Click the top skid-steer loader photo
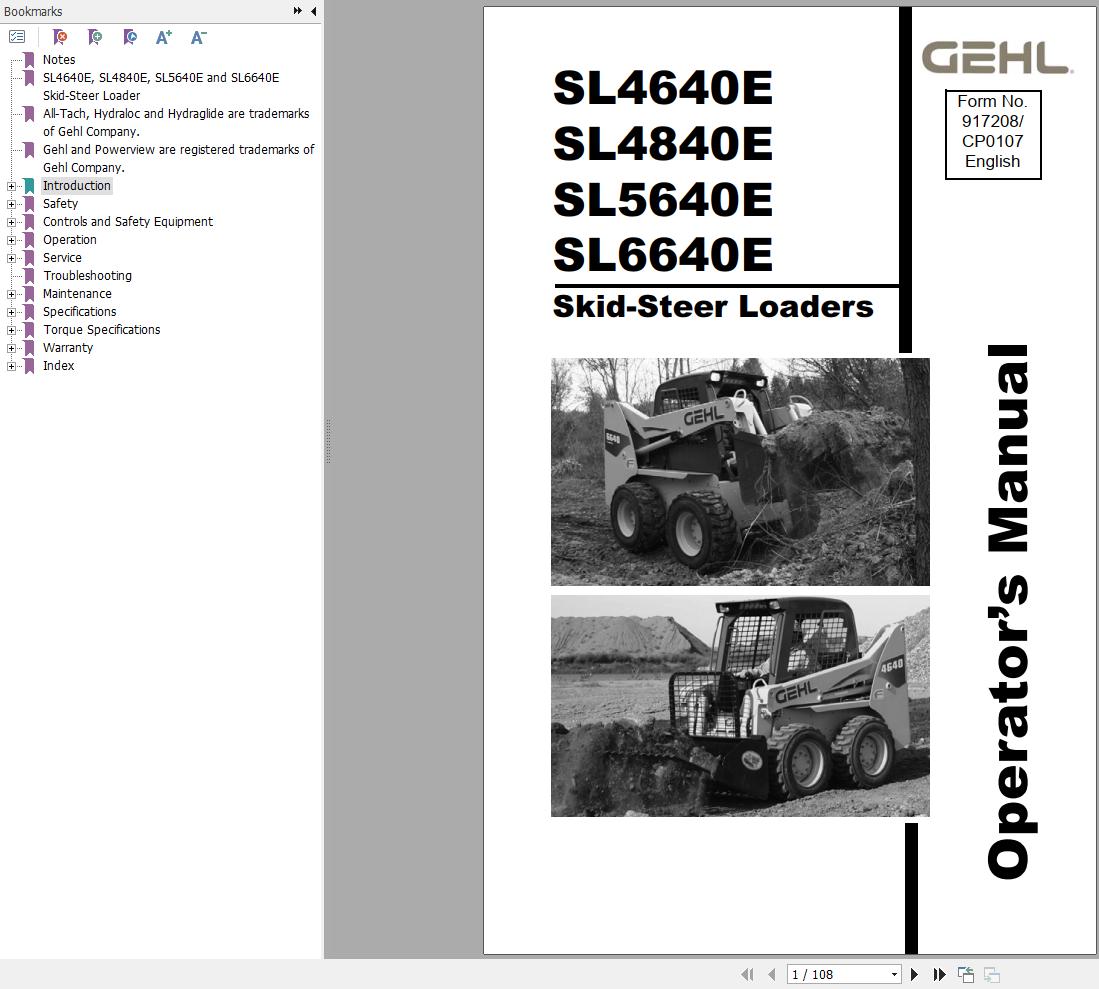 click(x=740, y=472)
